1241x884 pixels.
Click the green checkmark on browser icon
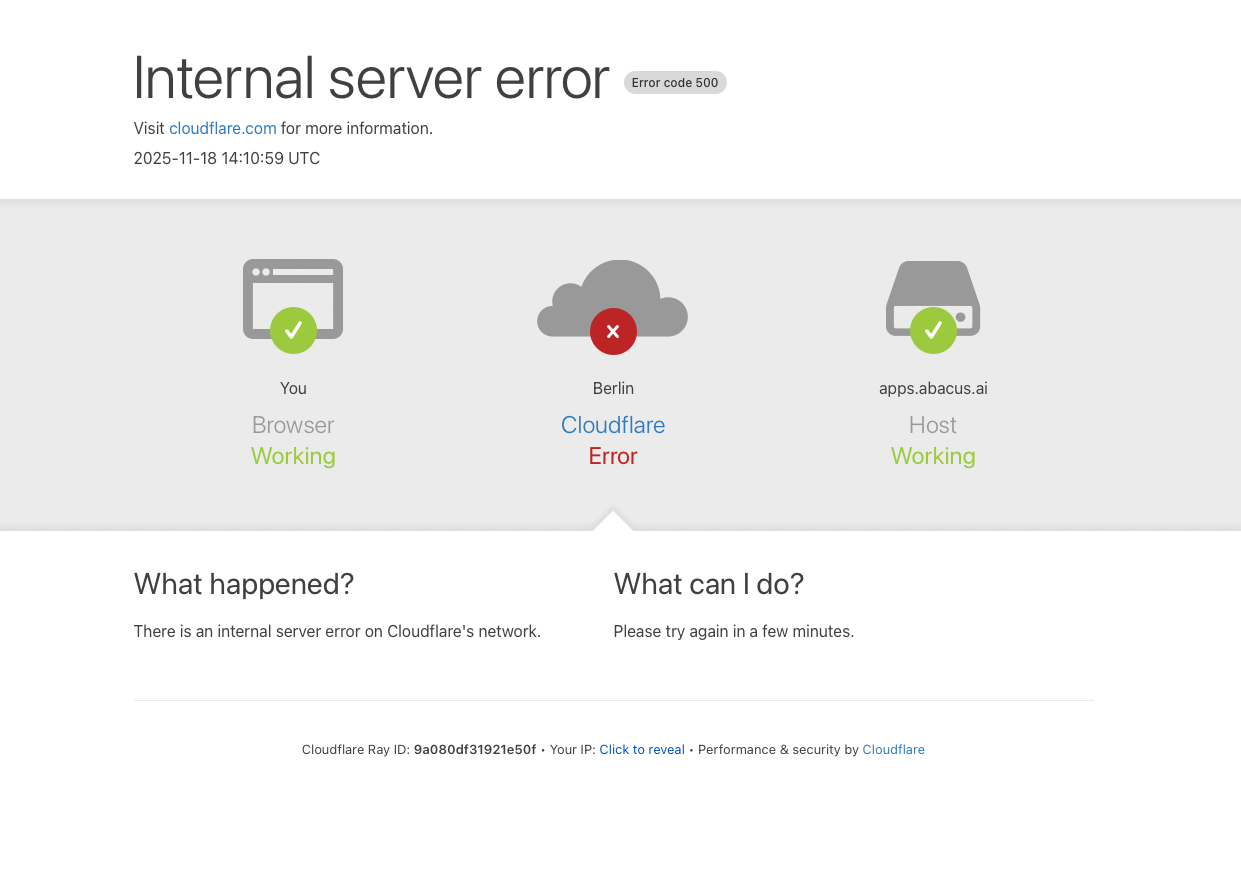tap(293, 330)
